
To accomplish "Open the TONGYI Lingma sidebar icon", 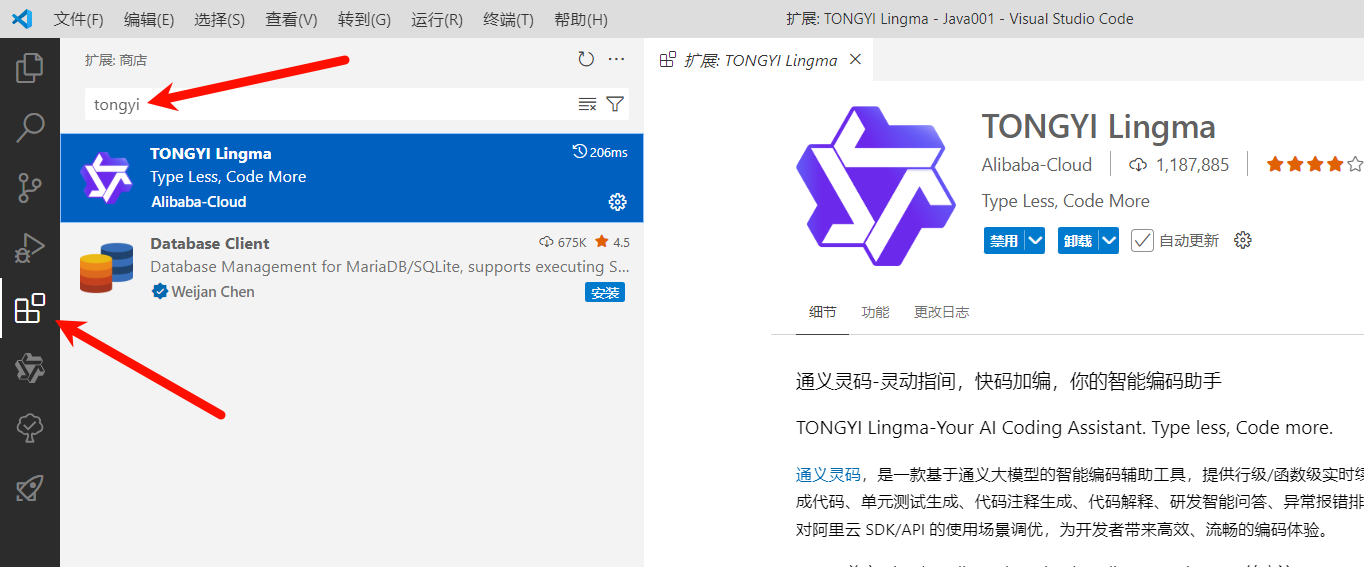I will click(30, 368).
